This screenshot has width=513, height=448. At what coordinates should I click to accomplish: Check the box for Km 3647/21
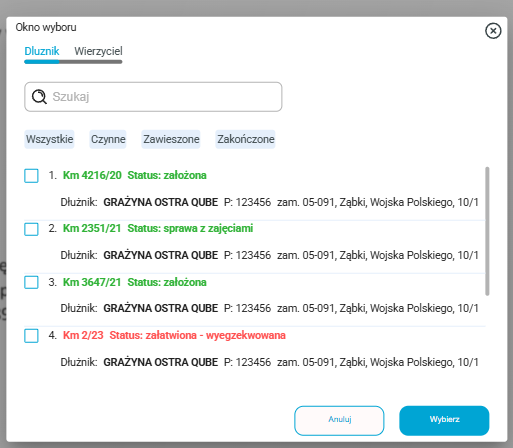(31, 282)
